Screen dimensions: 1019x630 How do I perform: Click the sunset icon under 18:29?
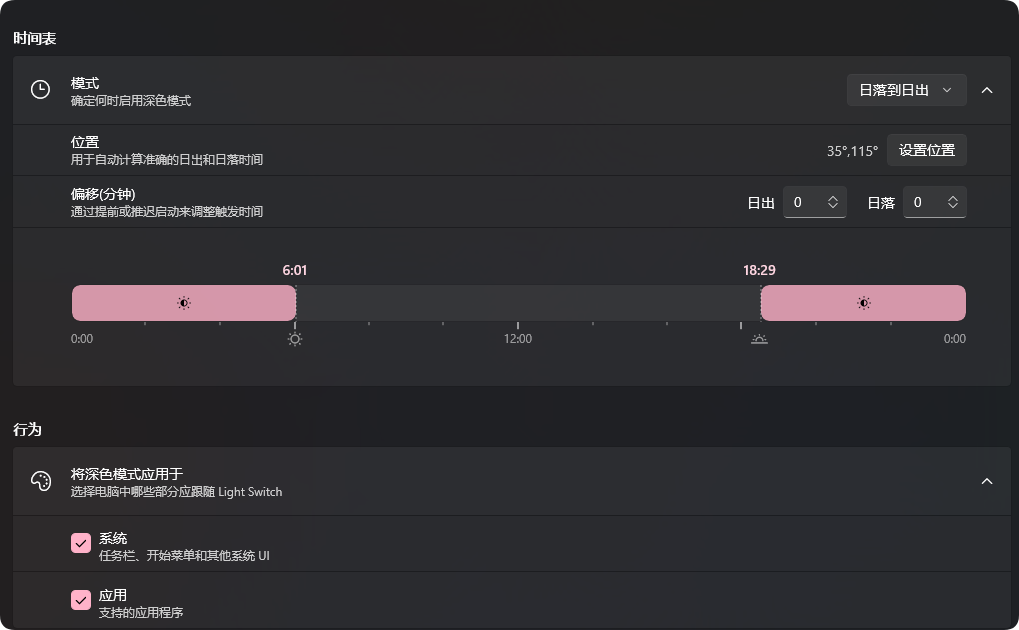click(x=759, y=339)
